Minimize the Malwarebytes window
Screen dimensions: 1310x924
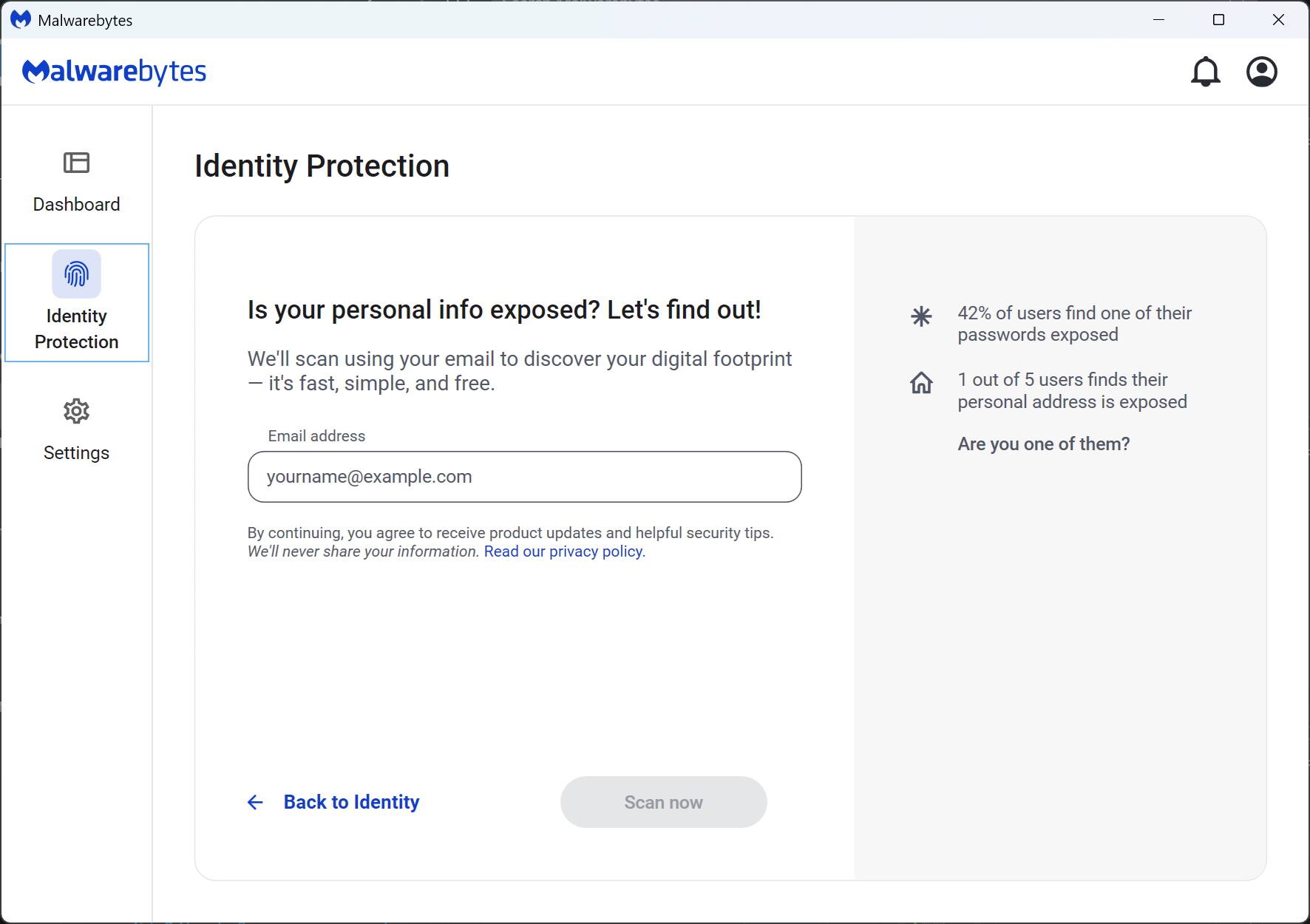tap(1158, 20)
